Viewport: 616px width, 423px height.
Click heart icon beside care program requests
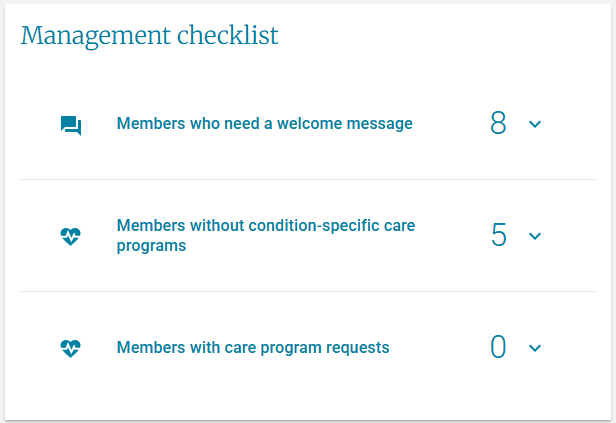(70, 349)
